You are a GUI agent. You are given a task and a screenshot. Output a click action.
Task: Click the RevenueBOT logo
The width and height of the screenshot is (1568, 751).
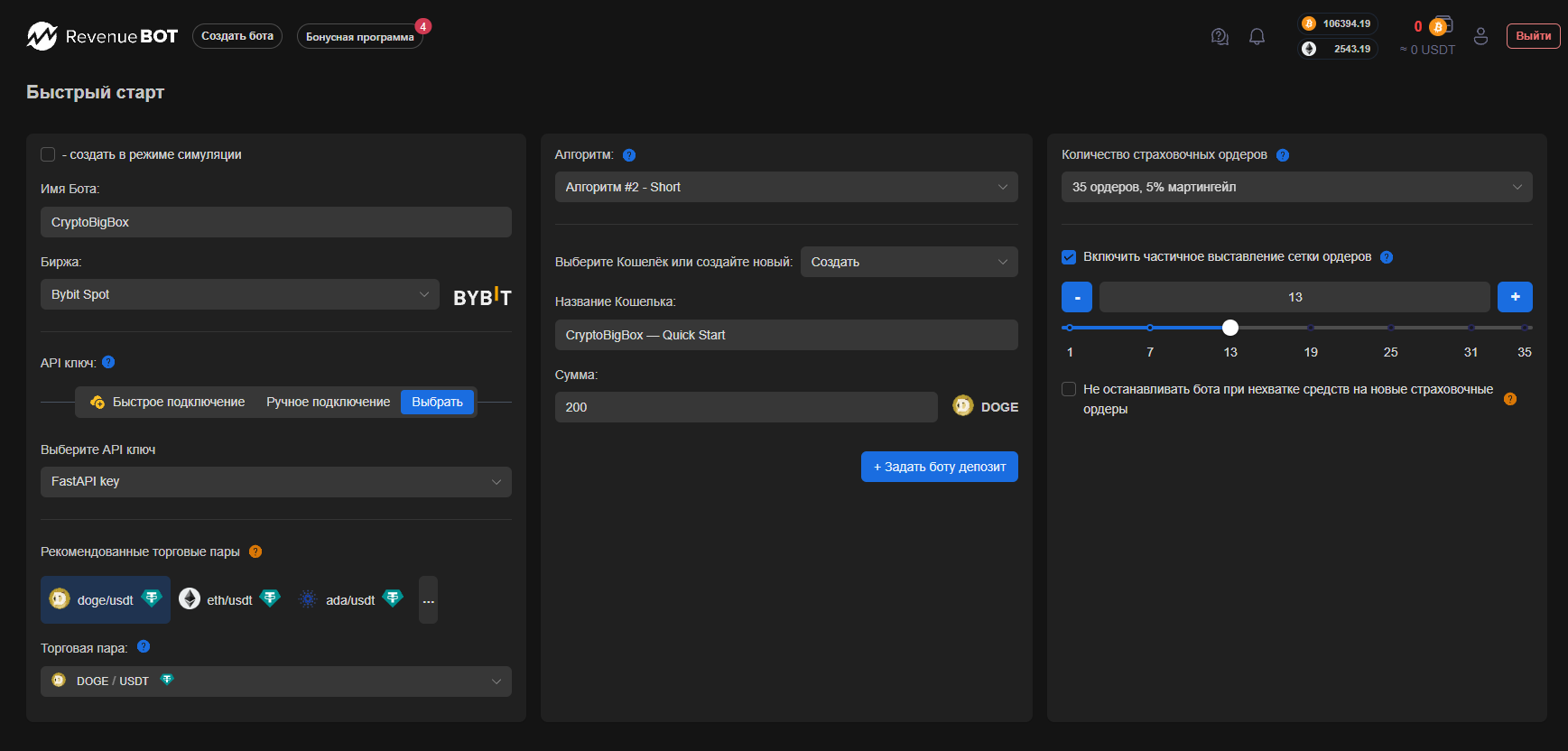click(102, 36)
